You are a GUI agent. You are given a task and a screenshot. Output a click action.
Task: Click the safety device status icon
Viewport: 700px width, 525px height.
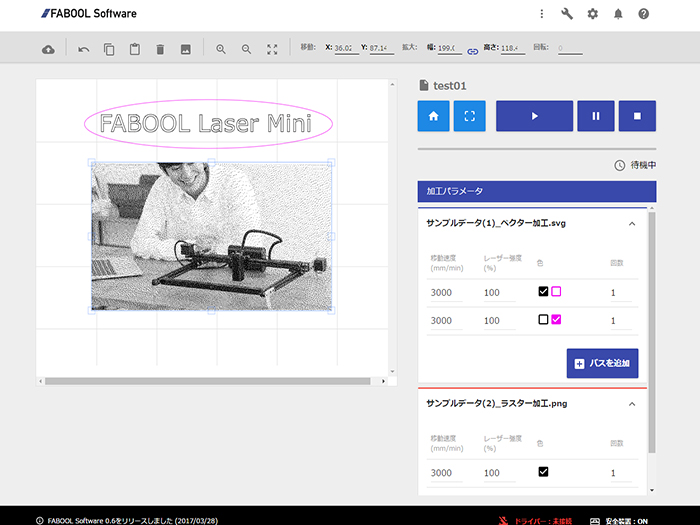click(x=595, y=521)
